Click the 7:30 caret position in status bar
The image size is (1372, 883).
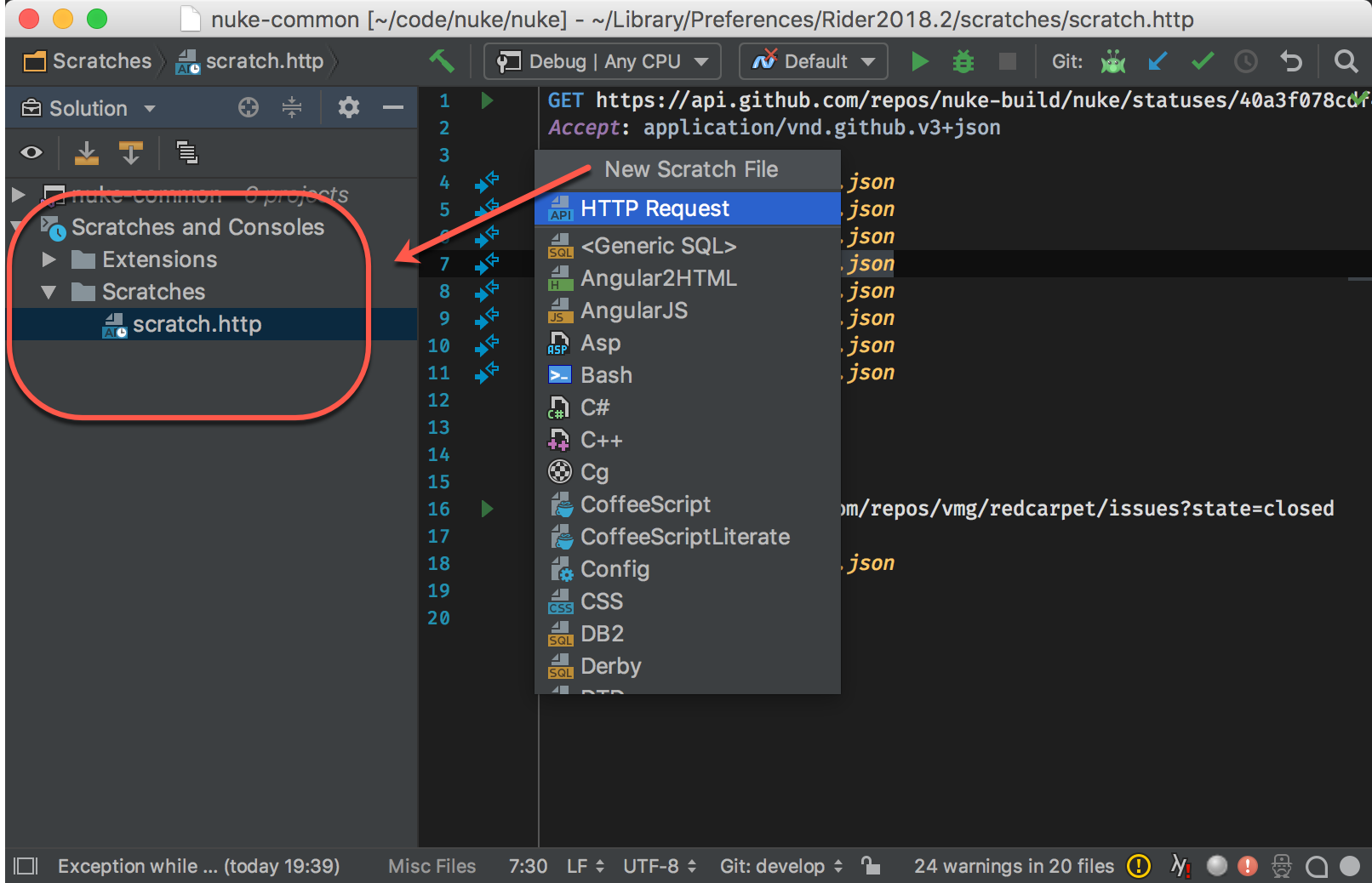click(528, 866)
